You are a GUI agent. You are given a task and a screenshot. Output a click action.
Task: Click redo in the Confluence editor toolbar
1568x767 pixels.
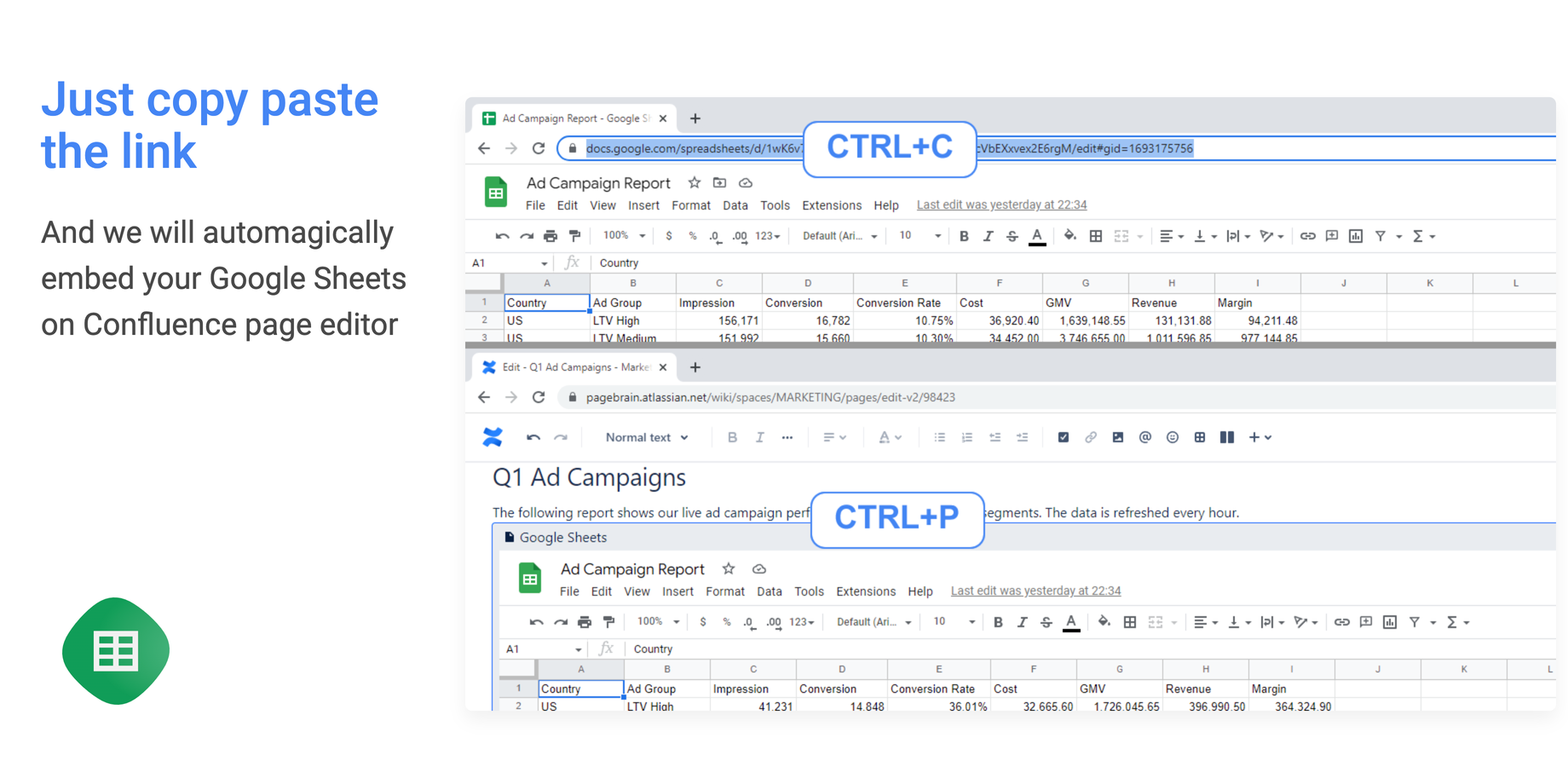(561, 437)
